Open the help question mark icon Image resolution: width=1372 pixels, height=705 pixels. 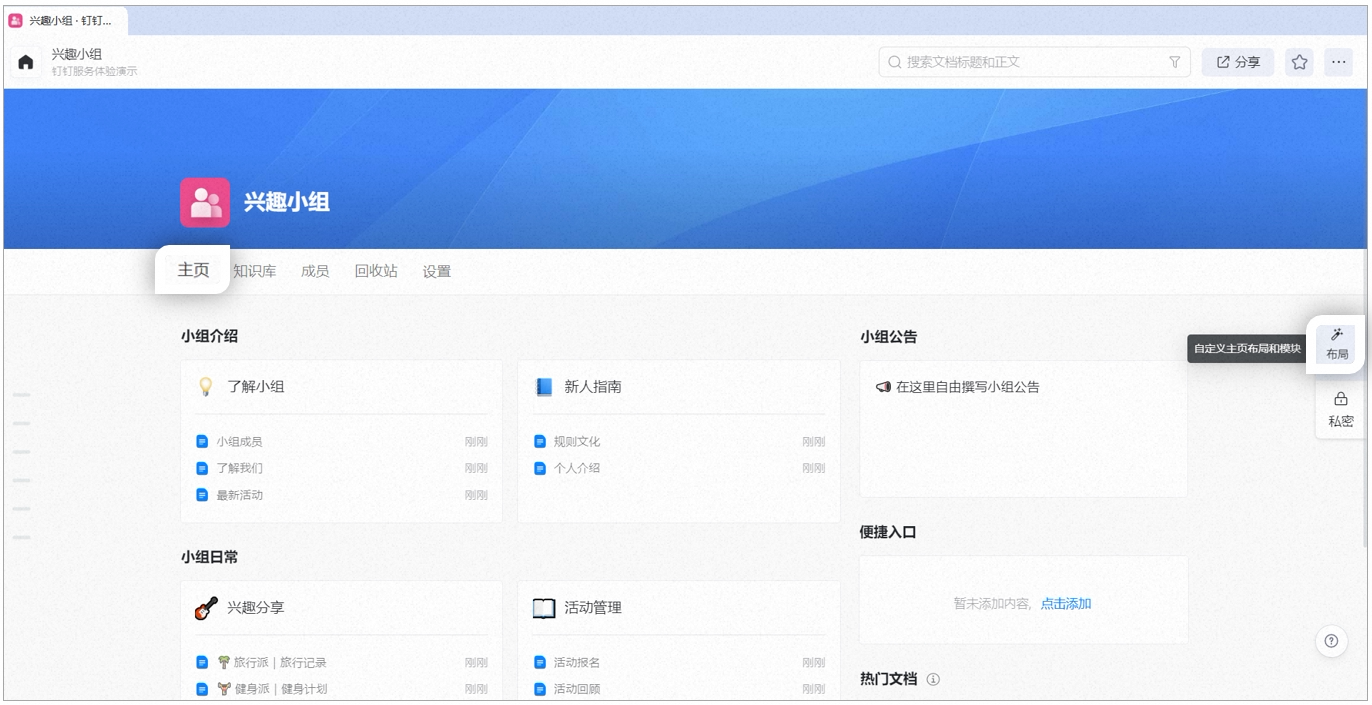click(x=1331, y=642)
